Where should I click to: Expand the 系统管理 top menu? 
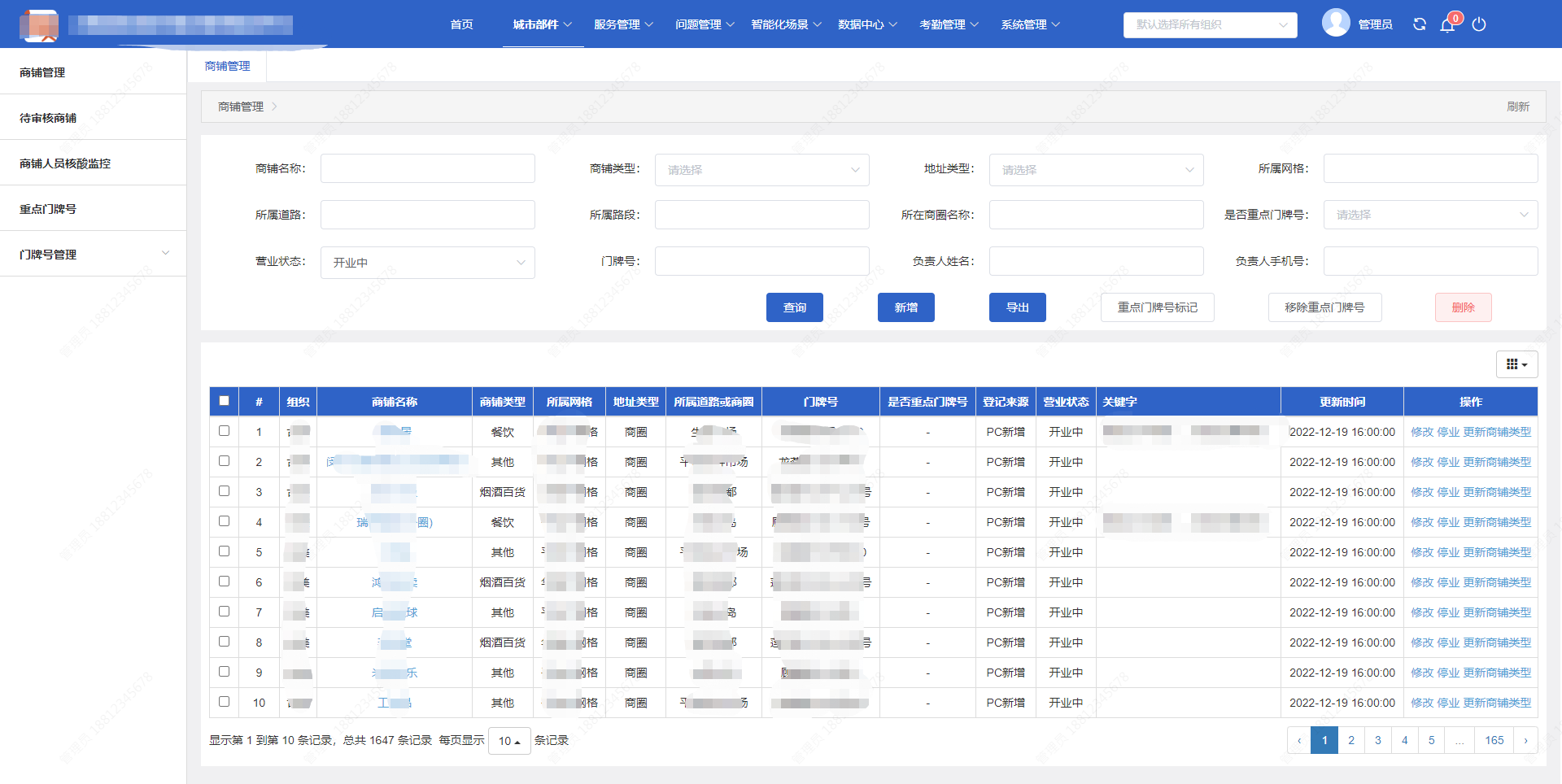[x=1030, y=24]
